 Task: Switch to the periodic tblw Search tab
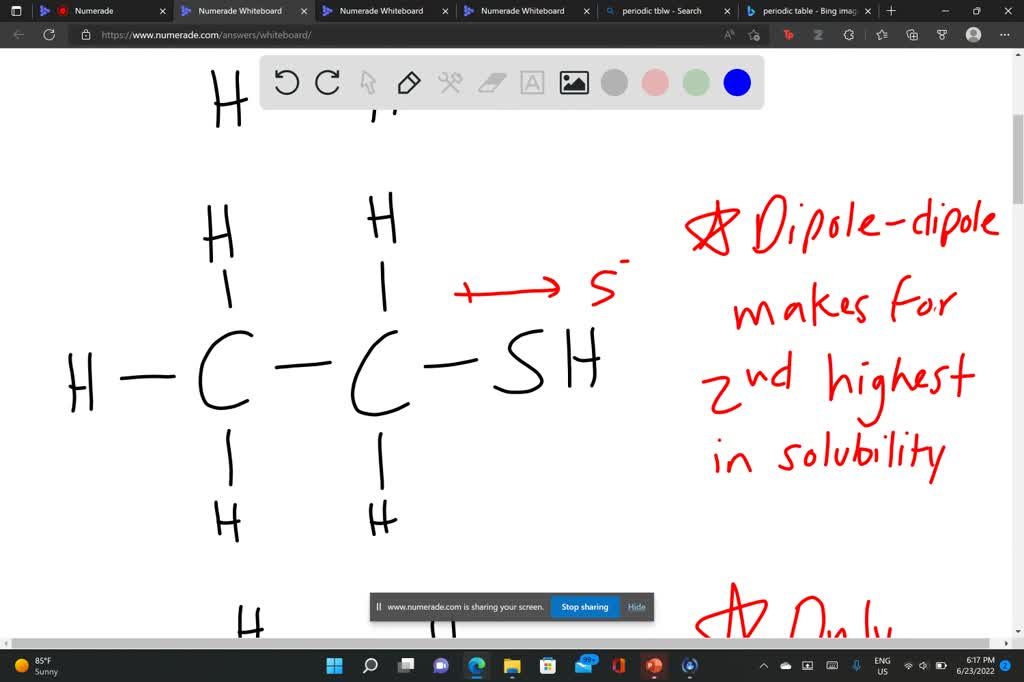660,11
